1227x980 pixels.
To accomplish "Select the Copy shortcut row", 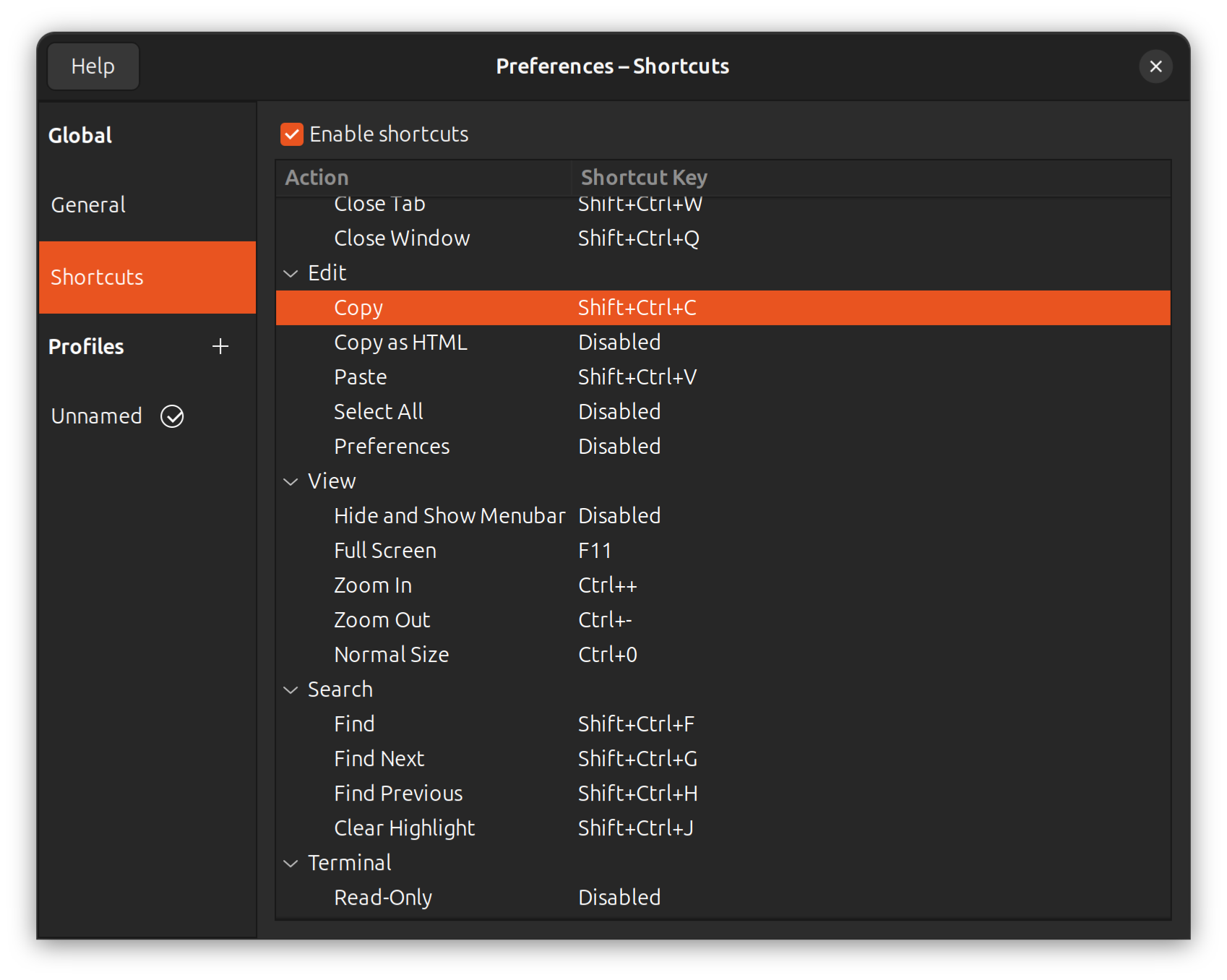I will [723, 308].
